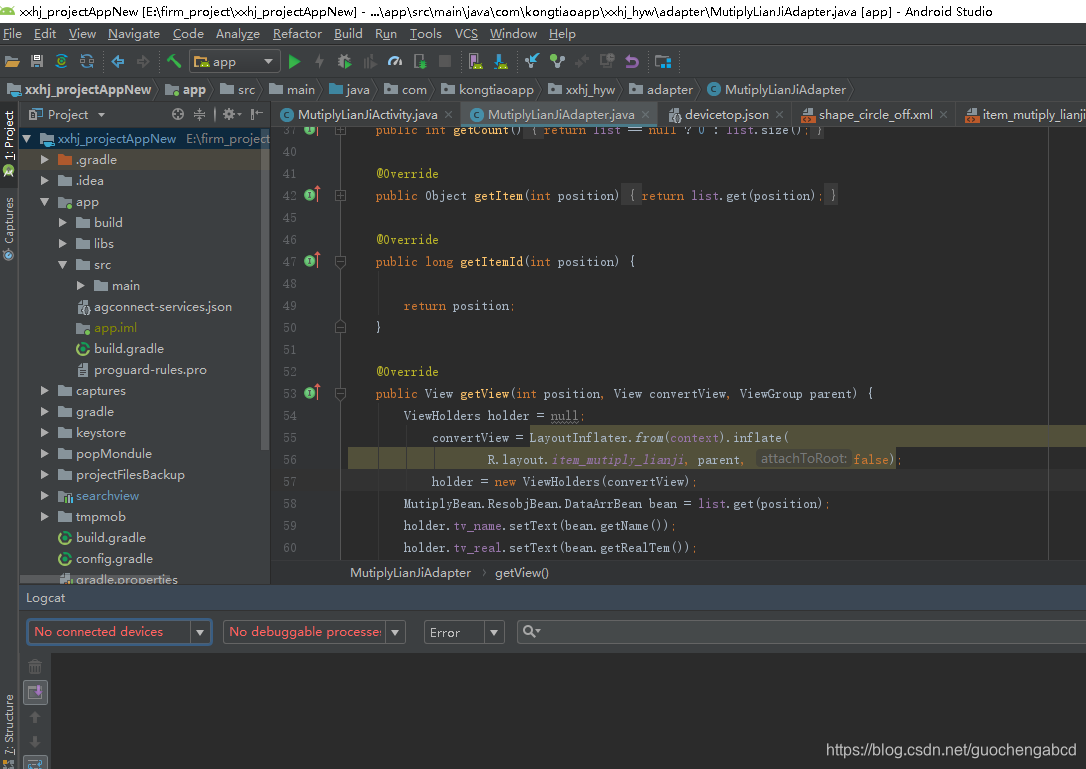Switch to shape_circle_off.xml tab
This screenshot has width=1086, height=769.
point(875,115)
